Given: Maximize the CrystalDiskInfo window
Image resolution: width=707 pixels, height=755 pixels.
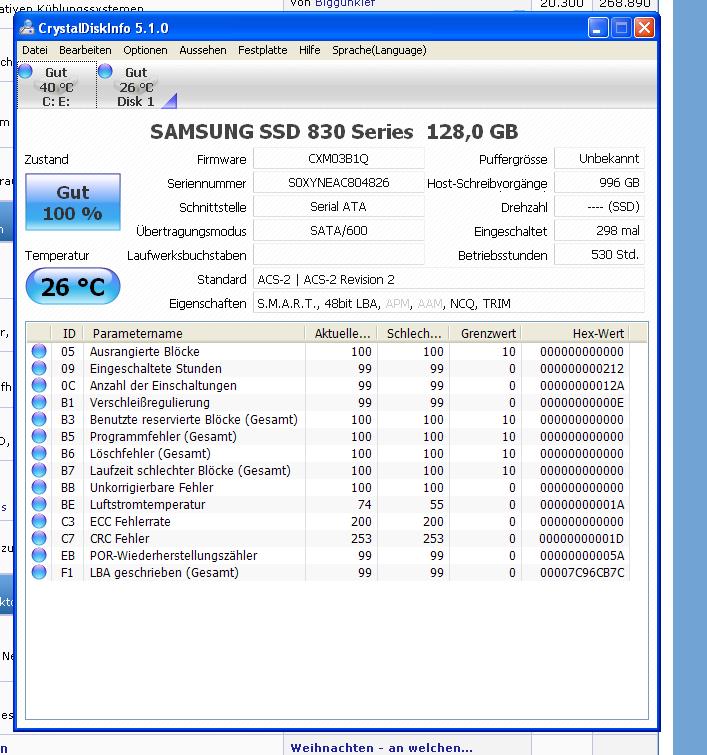Looking at the screenshot, I should click(621, 28).
